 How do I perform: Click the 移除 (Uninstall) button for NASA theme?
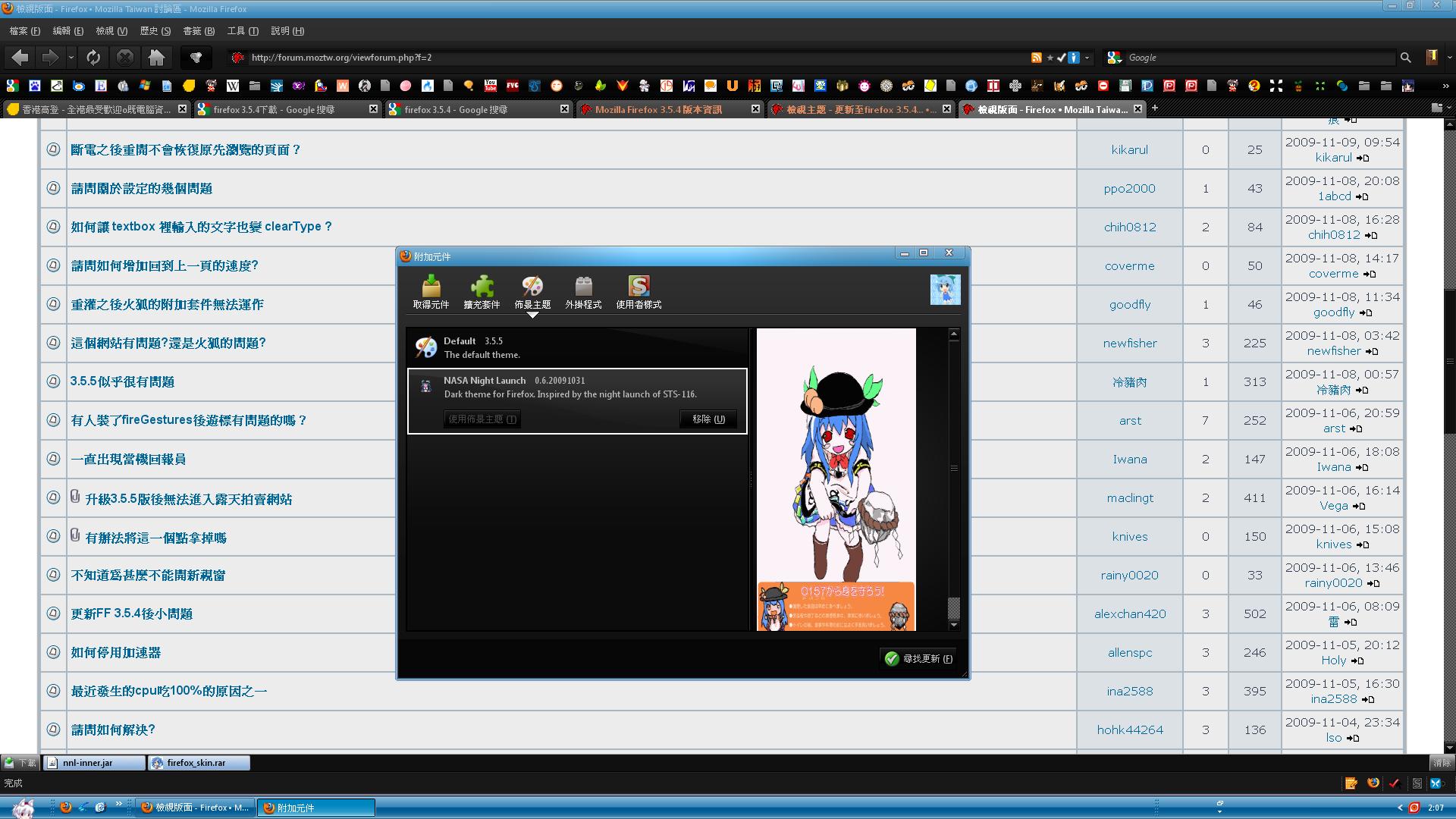[708, 419]
